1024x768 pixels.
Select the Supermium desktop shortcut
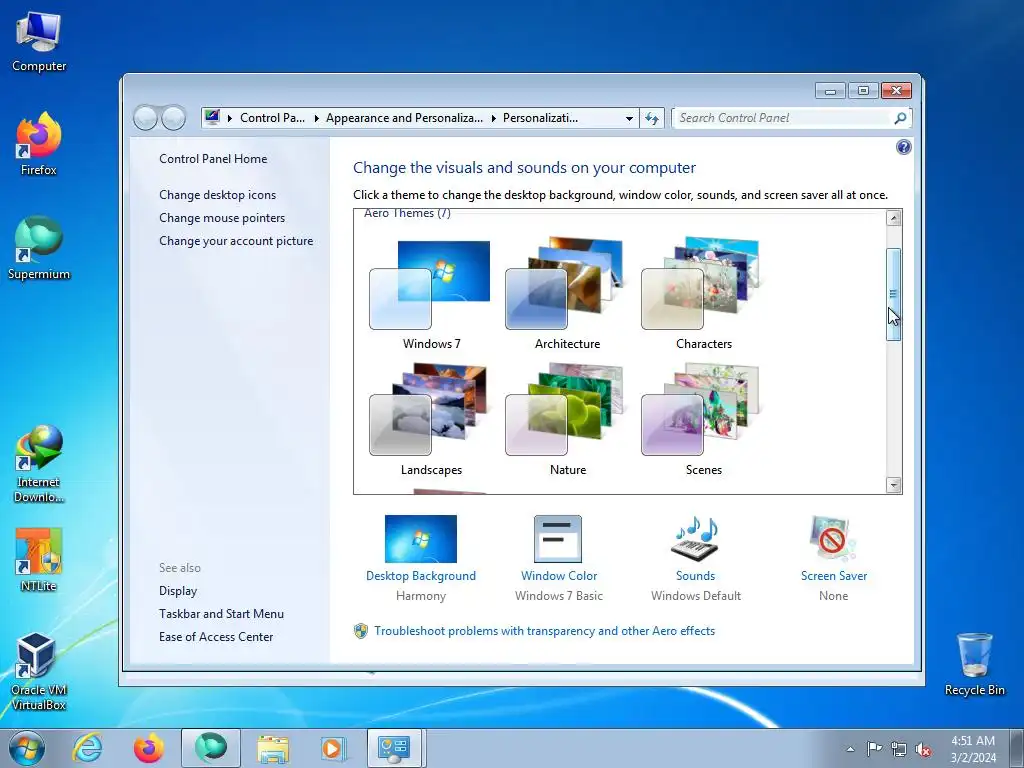(39, 249)
